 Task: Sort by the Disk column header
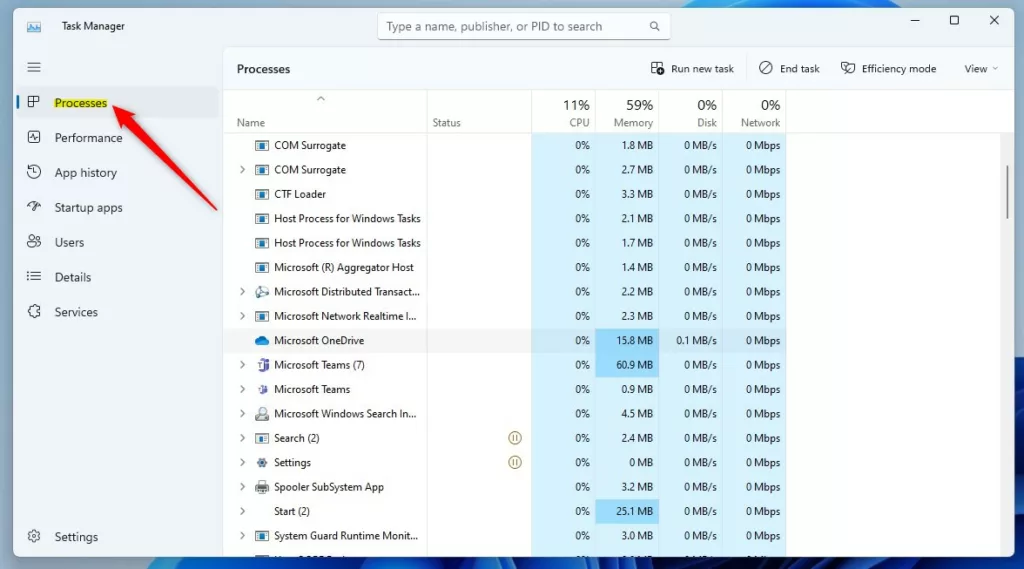click(x=690, y=112)
